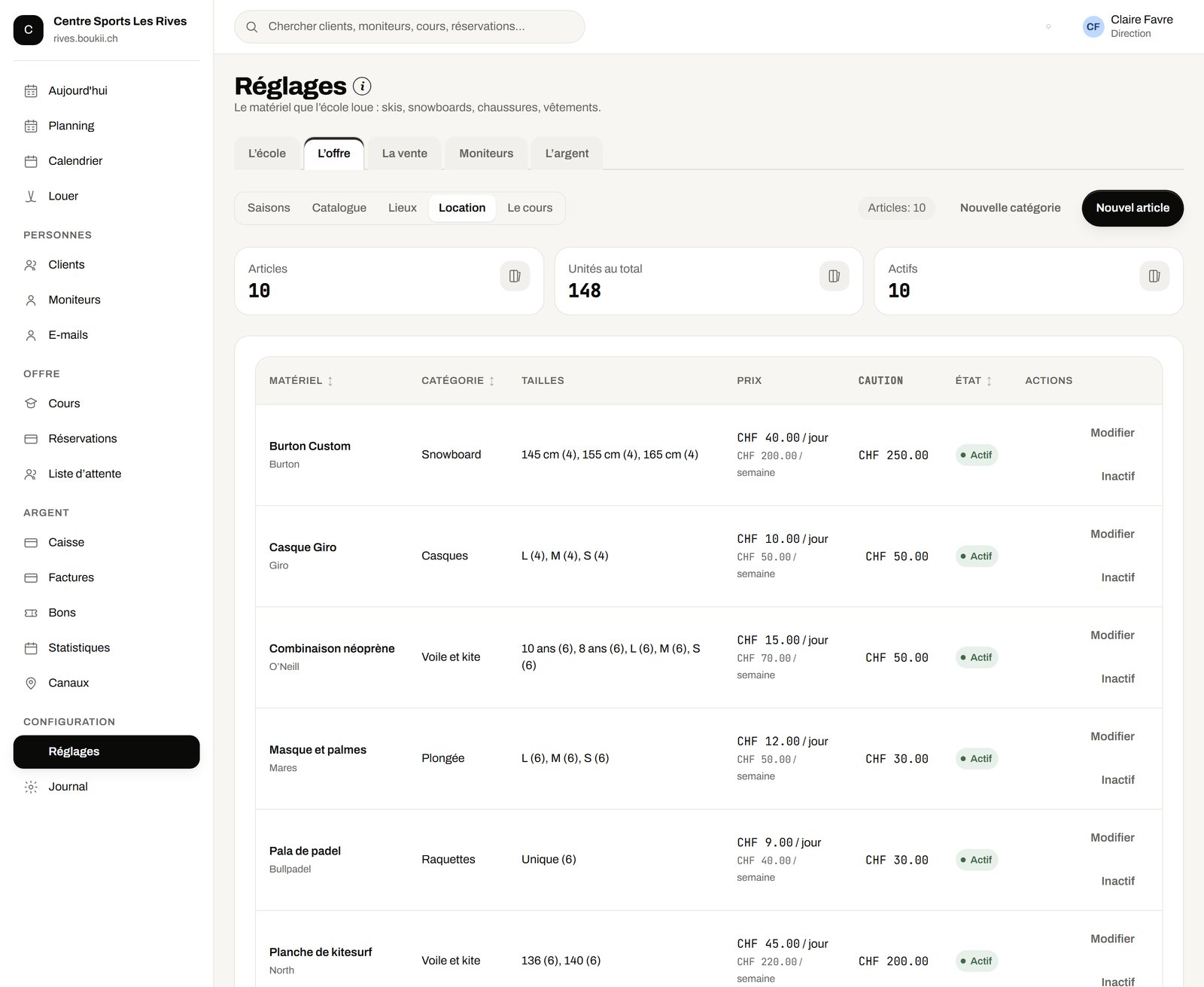Sort table by État column
Viewport: 1204px width, 987px height.
(x=974, y=381)
